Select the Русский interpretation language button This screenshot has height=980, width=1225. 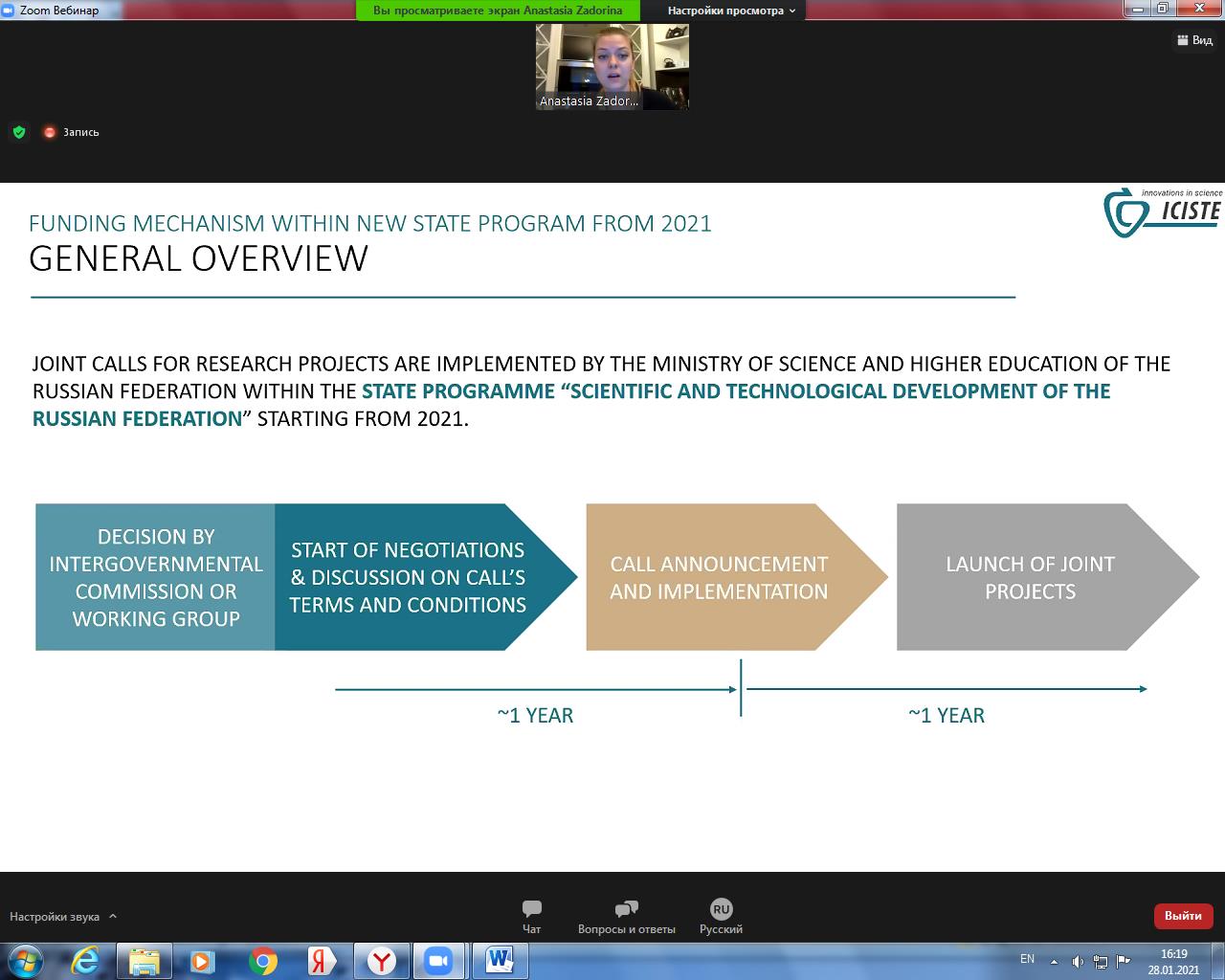point(721,916)
